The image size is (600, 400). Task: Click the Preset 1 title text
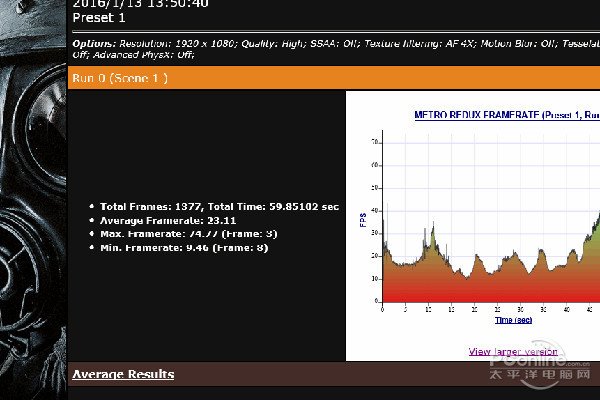tap(99, 18)
